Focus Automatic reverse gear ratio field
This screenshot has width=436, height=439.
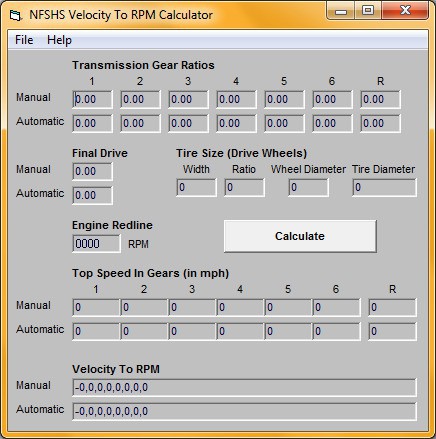[x=380, y=123]
